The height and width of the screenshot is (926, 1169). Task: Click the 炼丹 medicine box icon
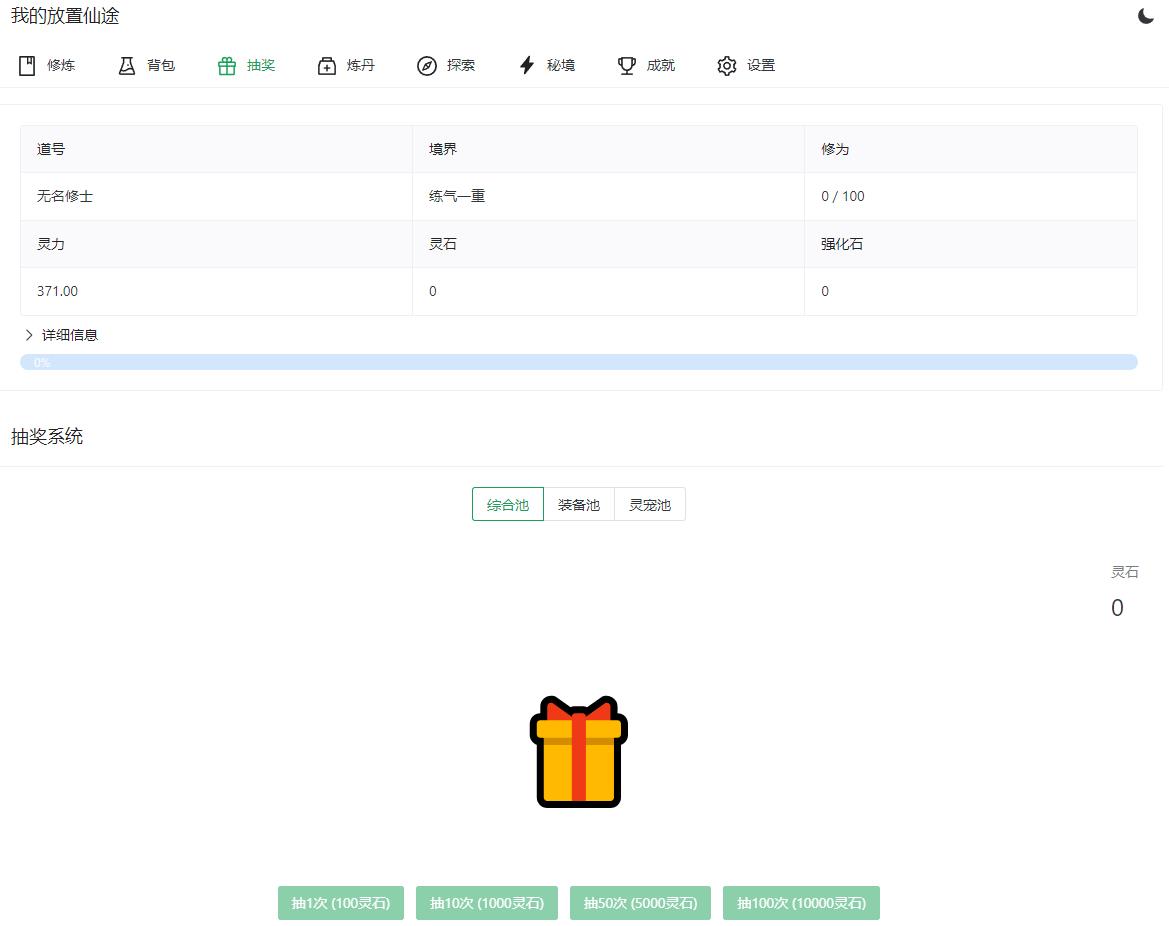(327, 66)
